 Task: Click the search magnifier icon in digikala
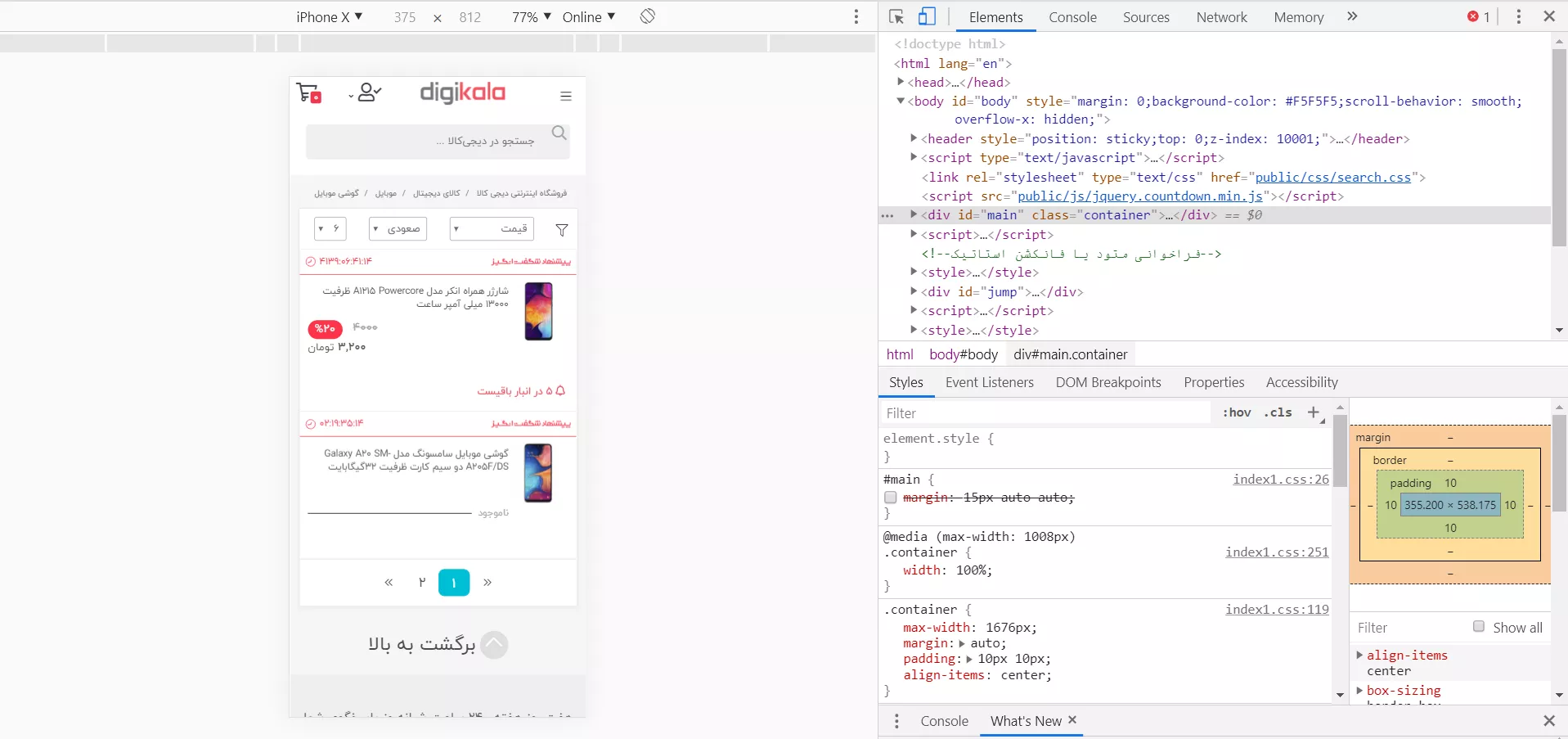pyautogui.click(x=559, y=133)
